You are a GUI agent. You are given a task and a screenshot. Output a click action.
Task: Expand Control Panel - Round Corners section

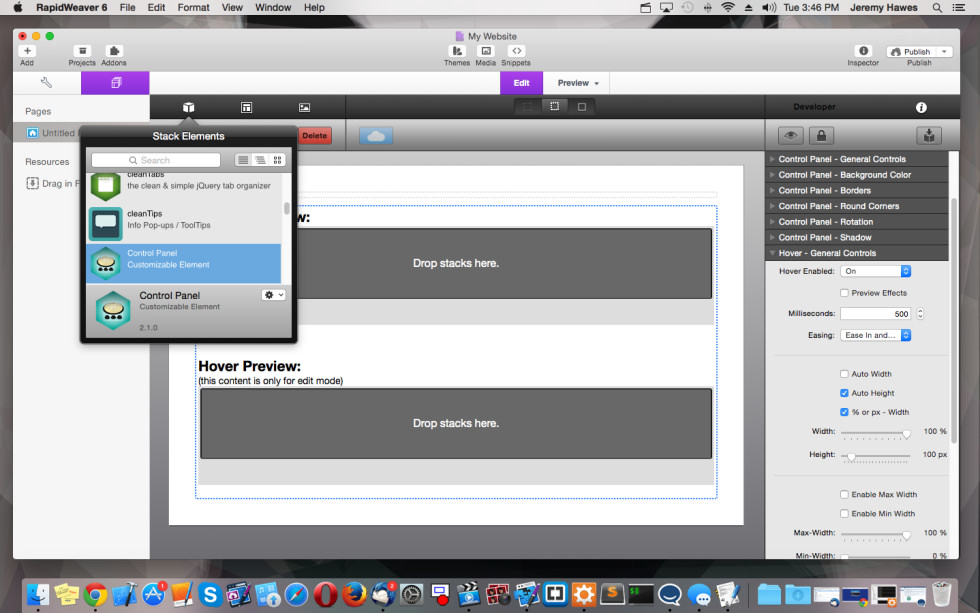pyautogui.click(x=857, y=206)
